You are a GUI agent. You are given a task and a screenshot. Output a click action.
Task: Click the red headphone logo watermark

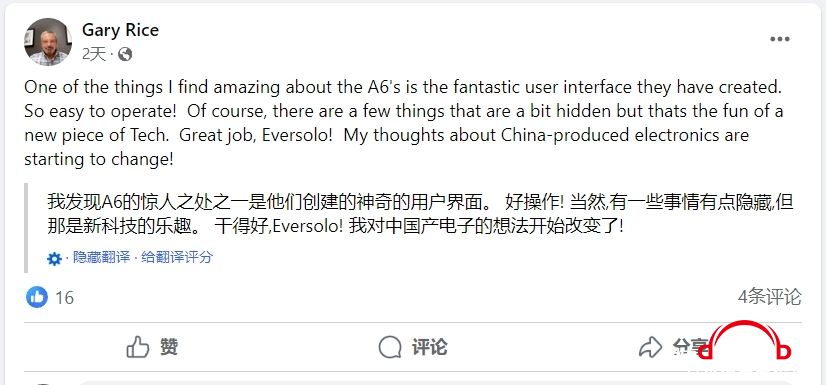coord(745,342)
